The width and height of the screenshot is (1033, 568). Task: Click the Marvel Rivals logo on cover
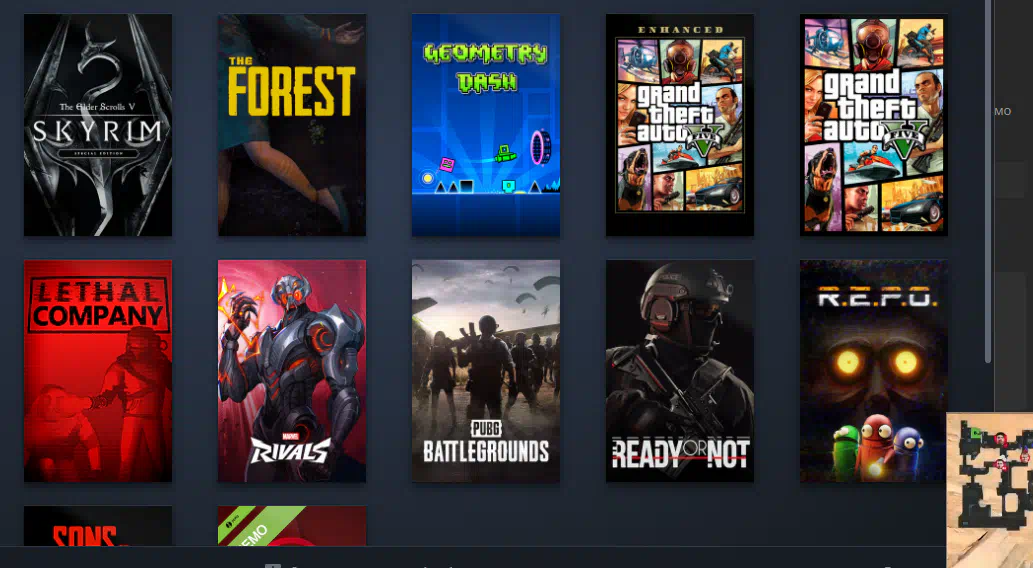pos(290,449)
